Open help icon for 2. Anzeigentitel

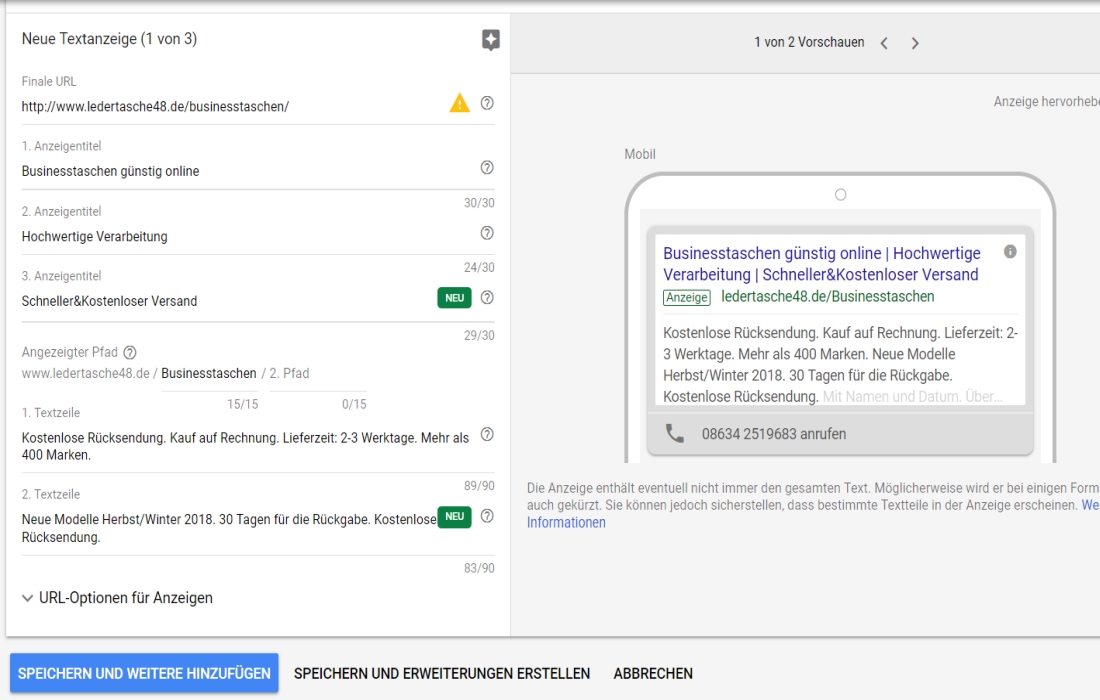point(487,233)
